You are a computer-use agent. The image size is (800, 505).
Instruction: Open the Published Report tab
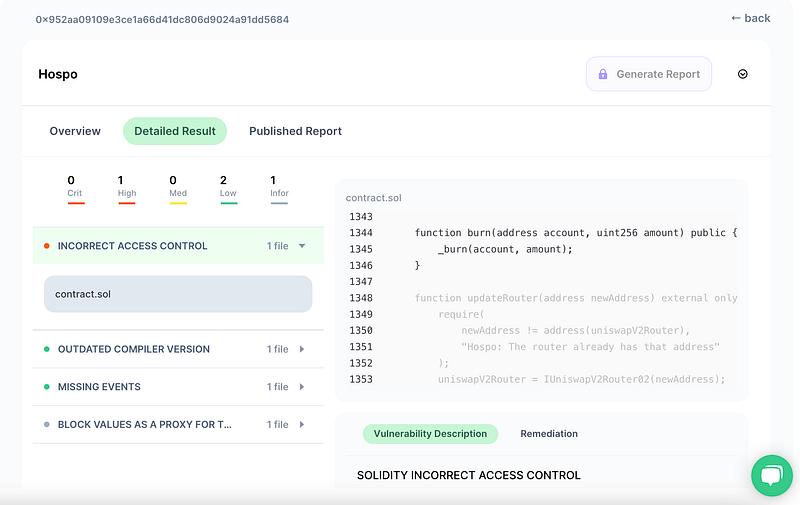point(295,131)
